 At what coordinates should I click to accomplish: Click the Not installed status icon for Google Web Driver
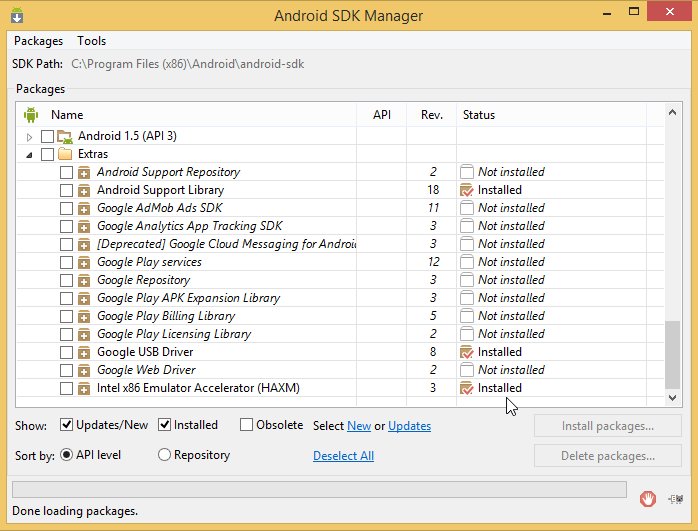click(467, 370)
